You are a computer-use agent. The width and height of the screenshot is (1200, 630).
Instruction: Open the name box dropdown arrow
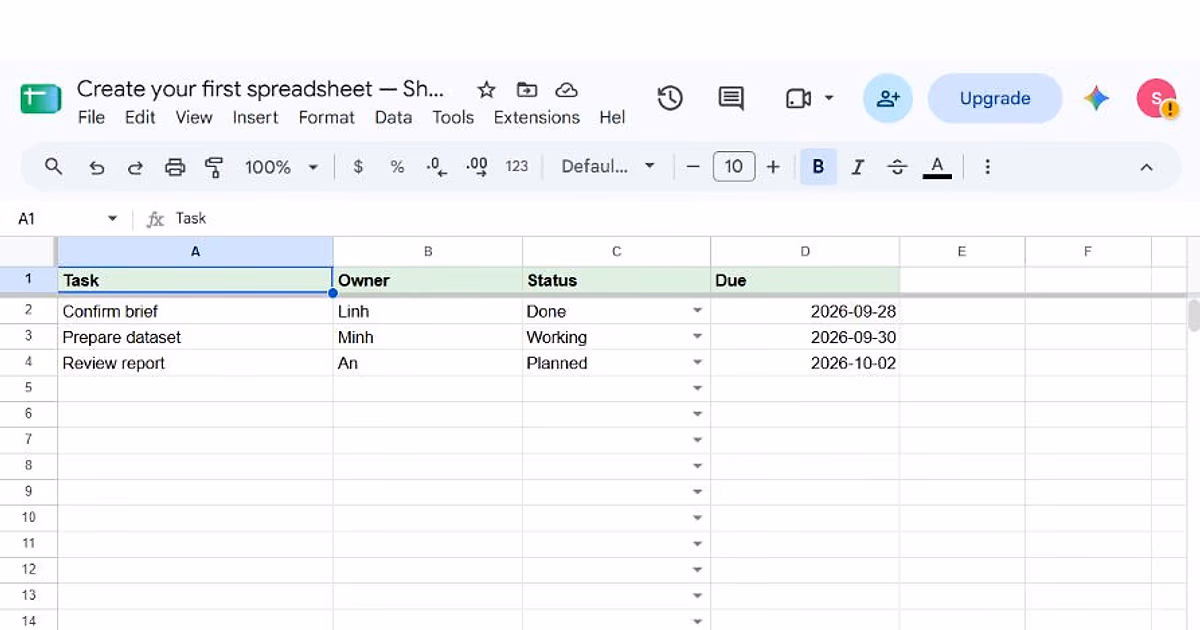coord(112,218)
